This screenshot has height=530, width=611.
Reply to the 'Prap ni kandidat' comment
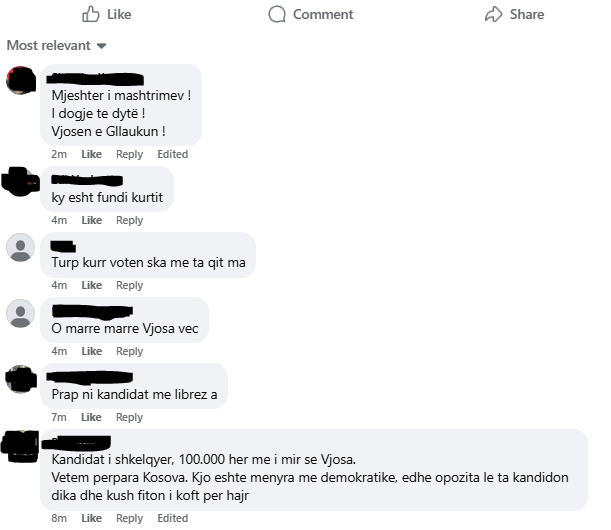[x=129, y=417]
